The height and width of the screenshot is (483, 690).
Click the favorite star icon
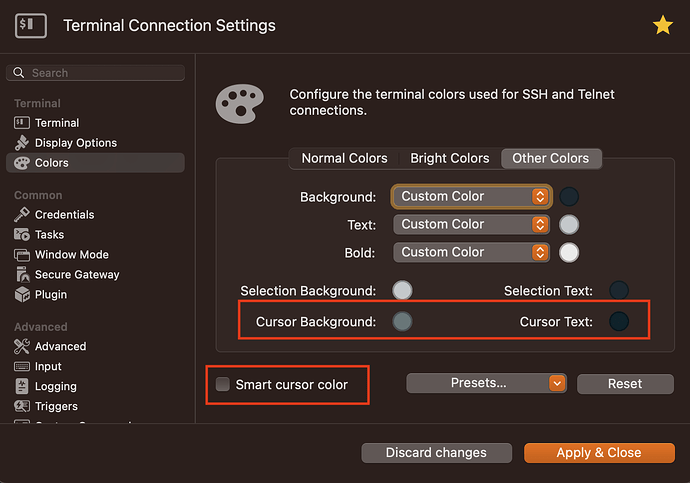pos(662,25)
